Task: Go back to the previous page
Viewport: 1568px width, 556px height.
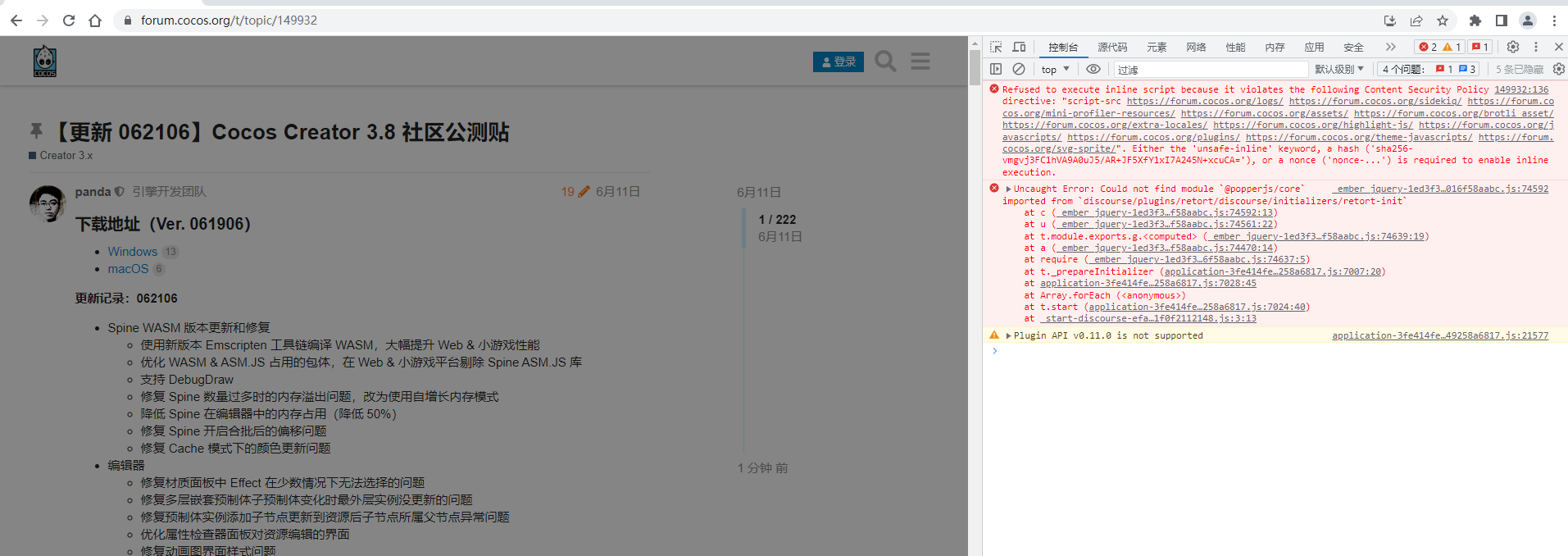Action: (16, 21)
